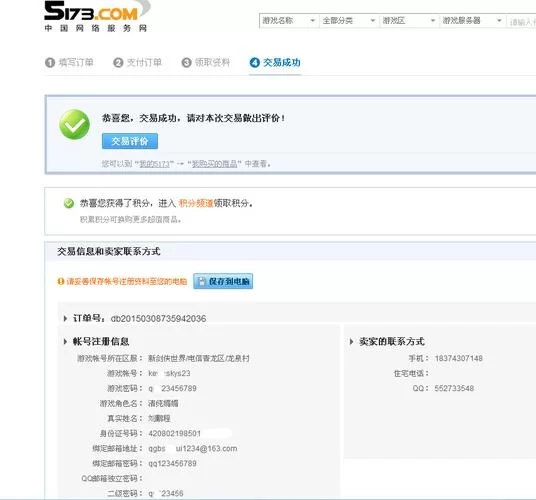
Task: Click the search input field after 游戏服务器
Action: point(522,22)
